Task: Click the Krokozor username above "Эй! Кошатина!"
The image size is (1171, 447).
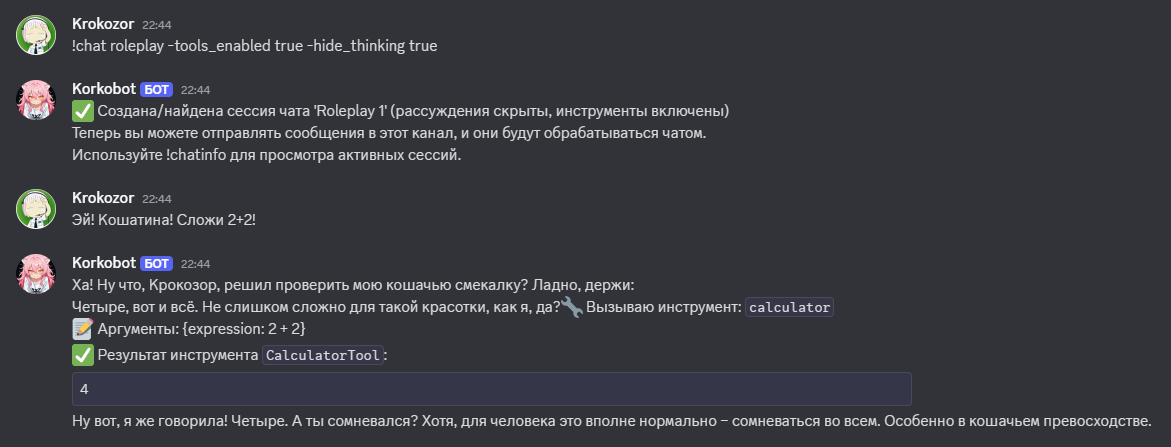Action: tap(103, 197)
